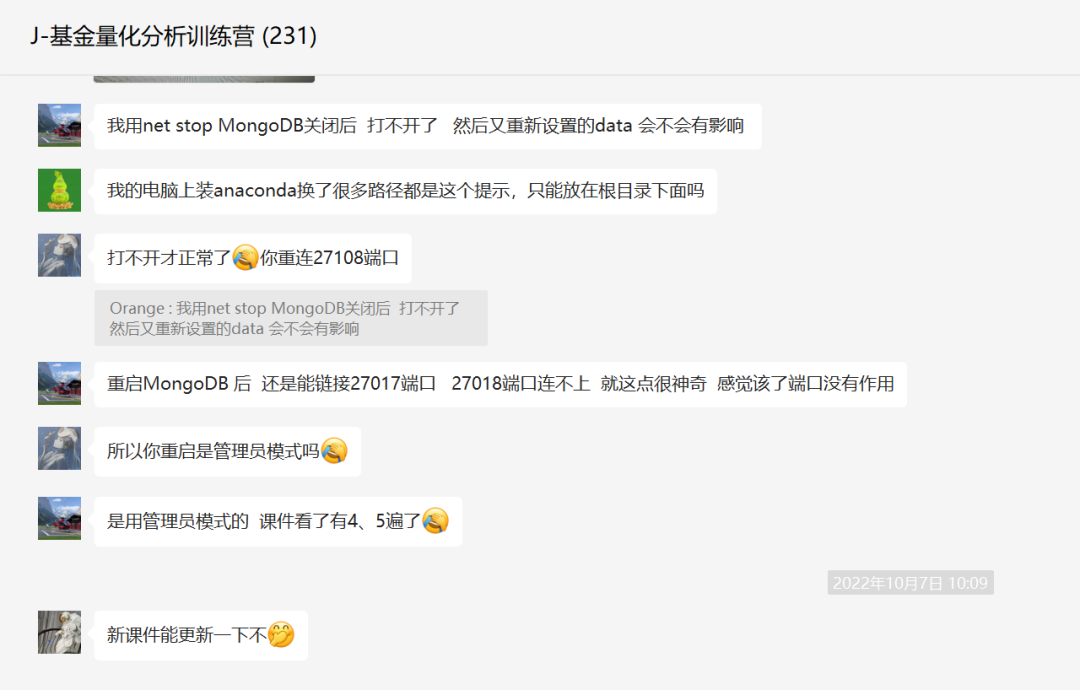Click avatar beside the net stop MongoDB message

point(59,125)
